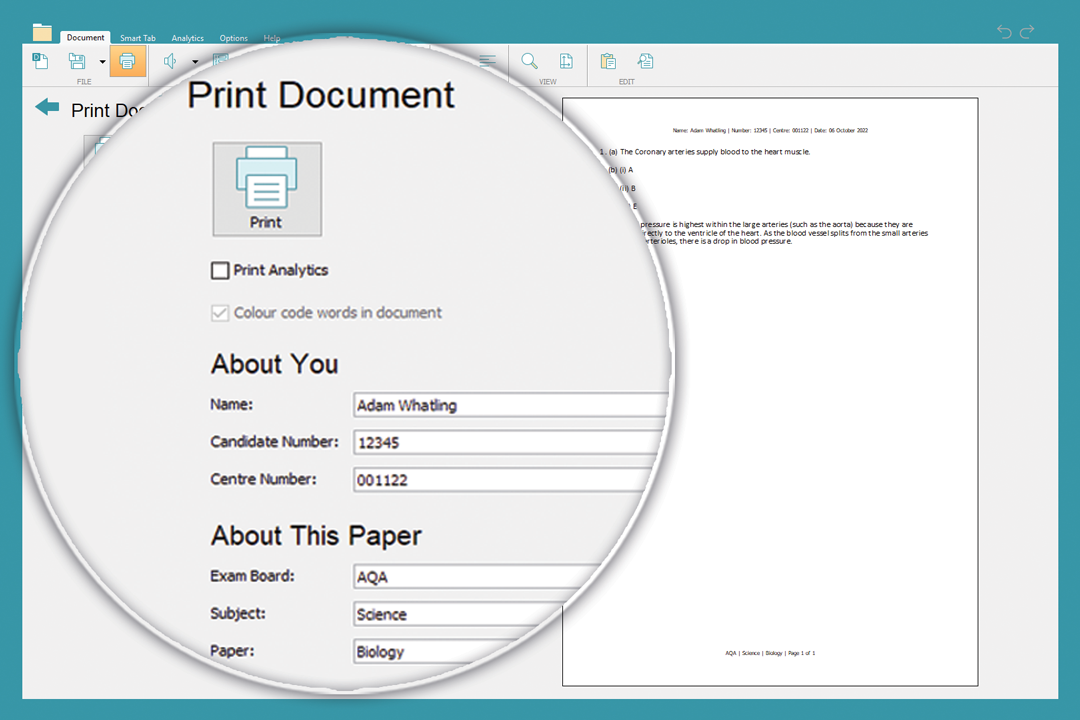Click the new document icon in toolbar
This screenshot has width=1080, height=720.
(x=41, y=62)
